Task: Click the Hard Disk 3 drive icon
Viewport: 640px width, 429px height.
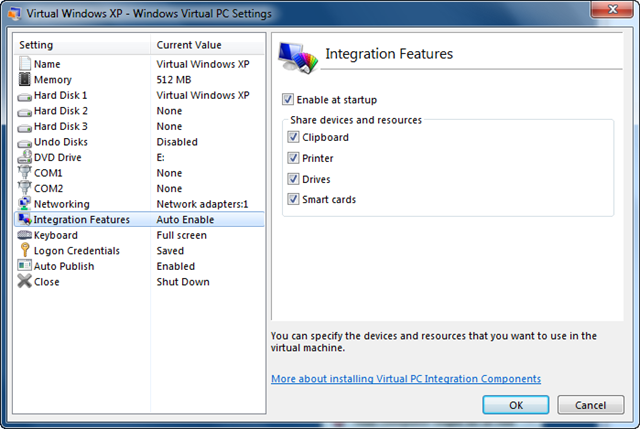Action: click(x=24, y=128)
